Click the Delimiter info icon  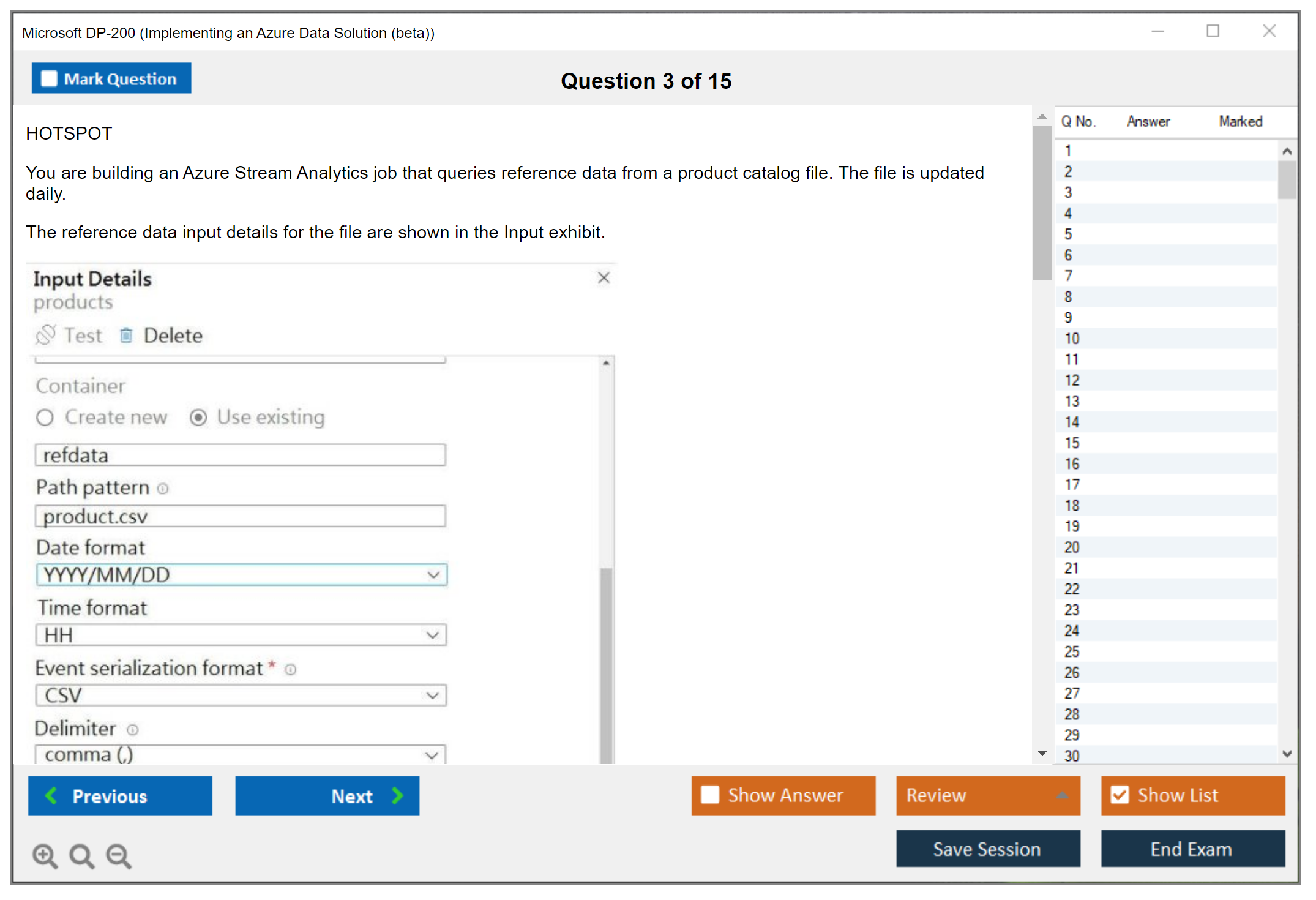click(133, 730)
